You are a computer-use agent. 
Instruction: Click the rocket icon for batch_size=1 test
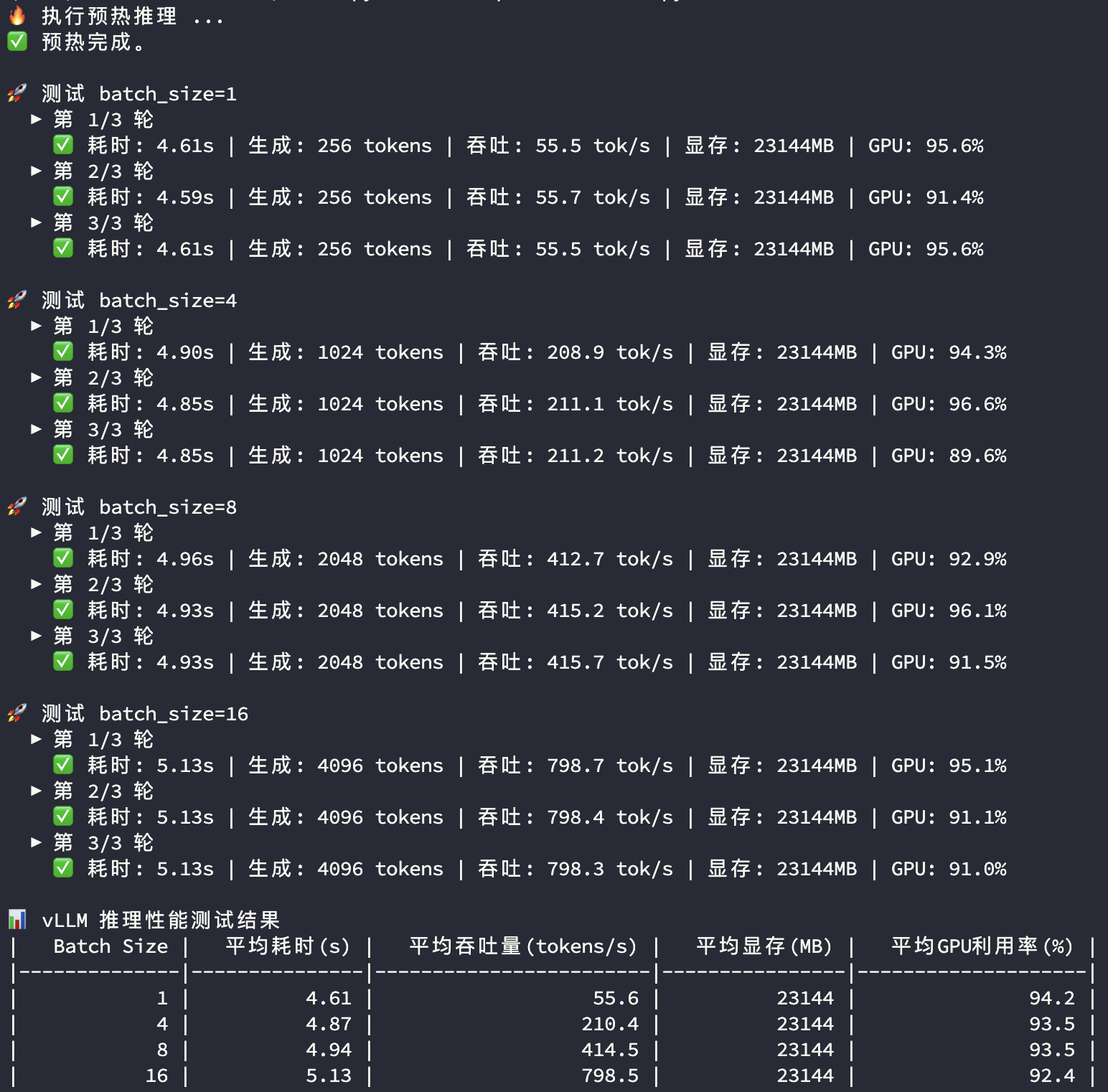[17, 93]
